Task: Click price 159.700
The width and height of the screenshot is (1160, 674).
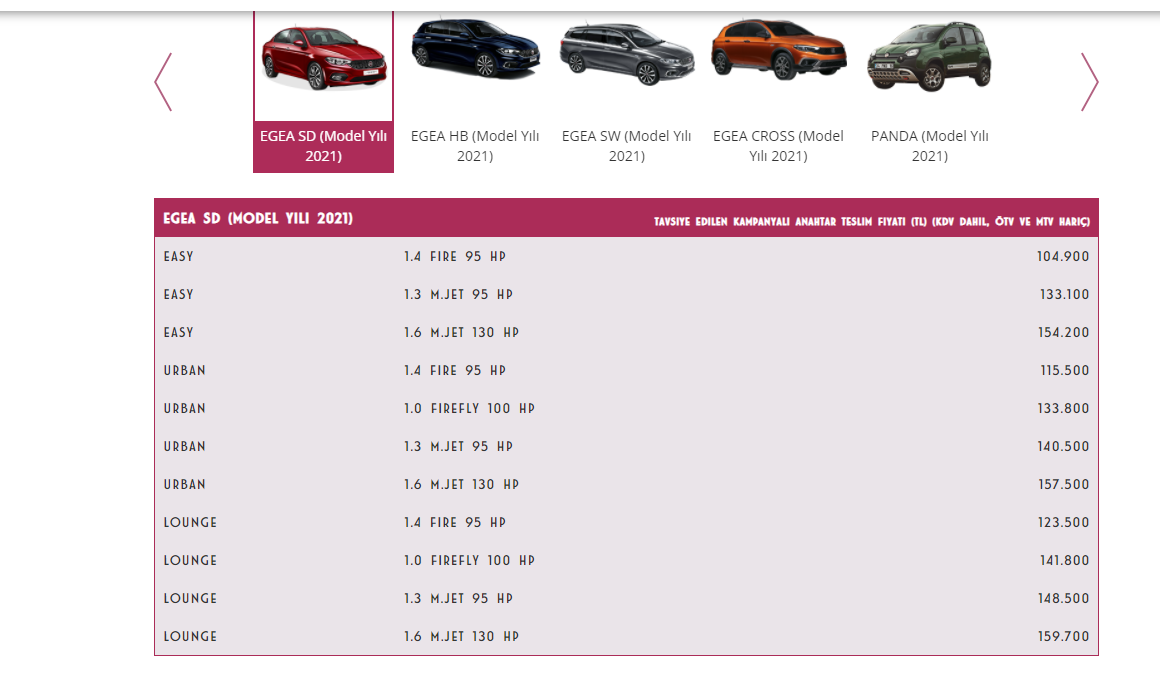Action: (1063, 636)
